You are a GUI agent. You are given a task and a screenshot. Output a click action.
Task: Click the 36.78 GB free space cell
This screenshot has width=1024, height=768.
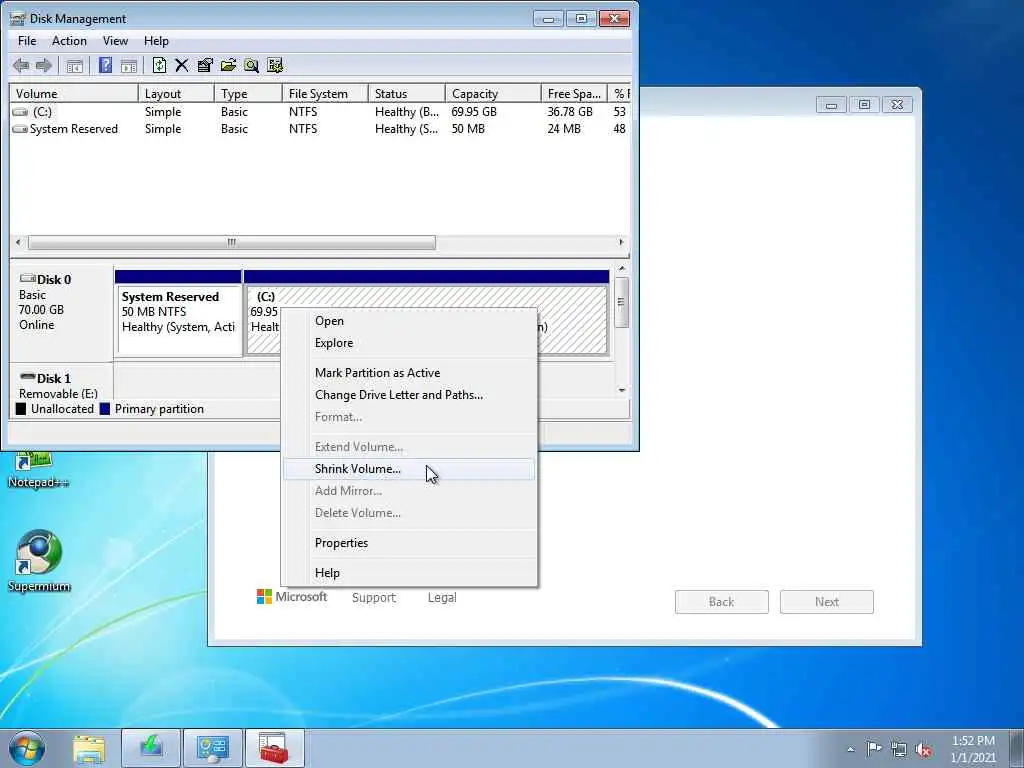pyautogui.click(x=570, y=112)
